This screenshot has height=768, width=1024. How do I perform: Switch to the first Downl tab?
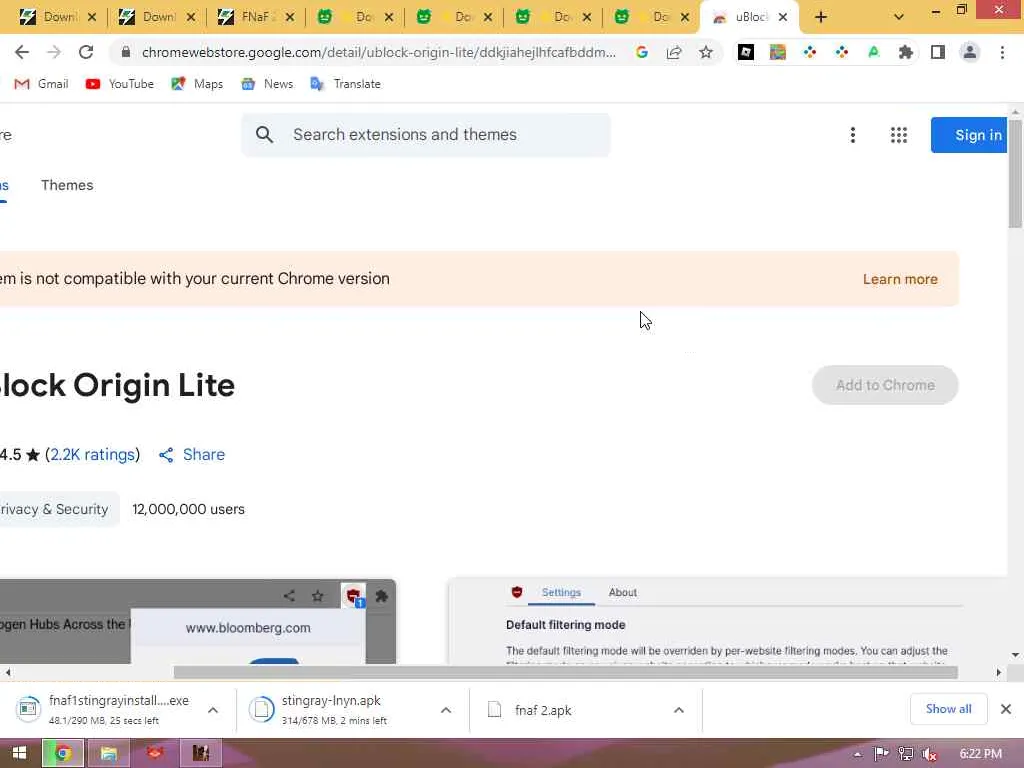50,17
